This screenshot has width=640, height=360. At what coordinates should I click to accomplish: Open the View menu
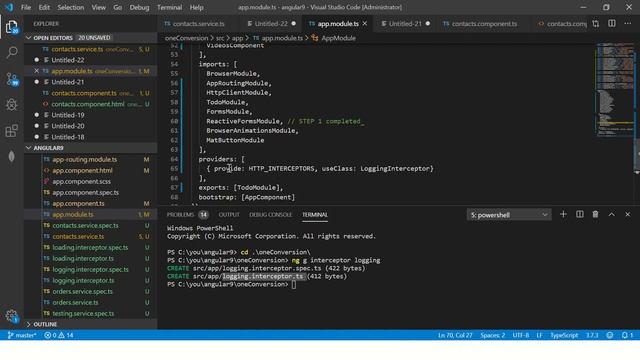click(x=98, y=7)
